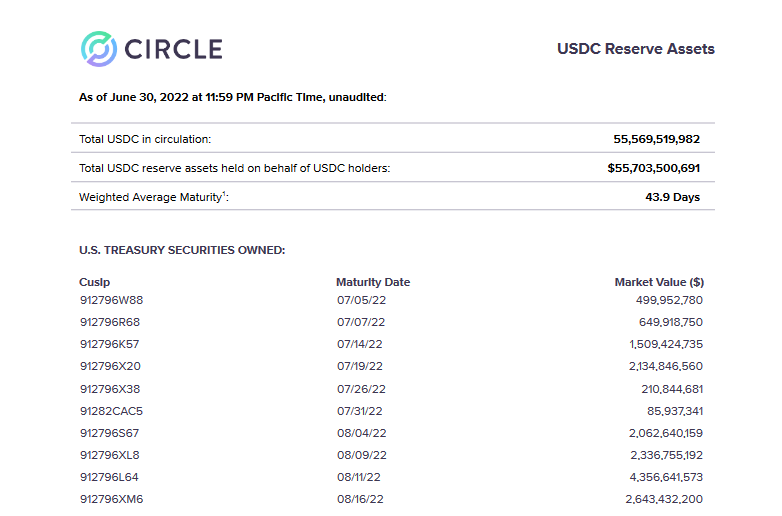This screenshot has height=516, width=782.
Task: Select the 43.9 Days value
Action: click(672, 197)
